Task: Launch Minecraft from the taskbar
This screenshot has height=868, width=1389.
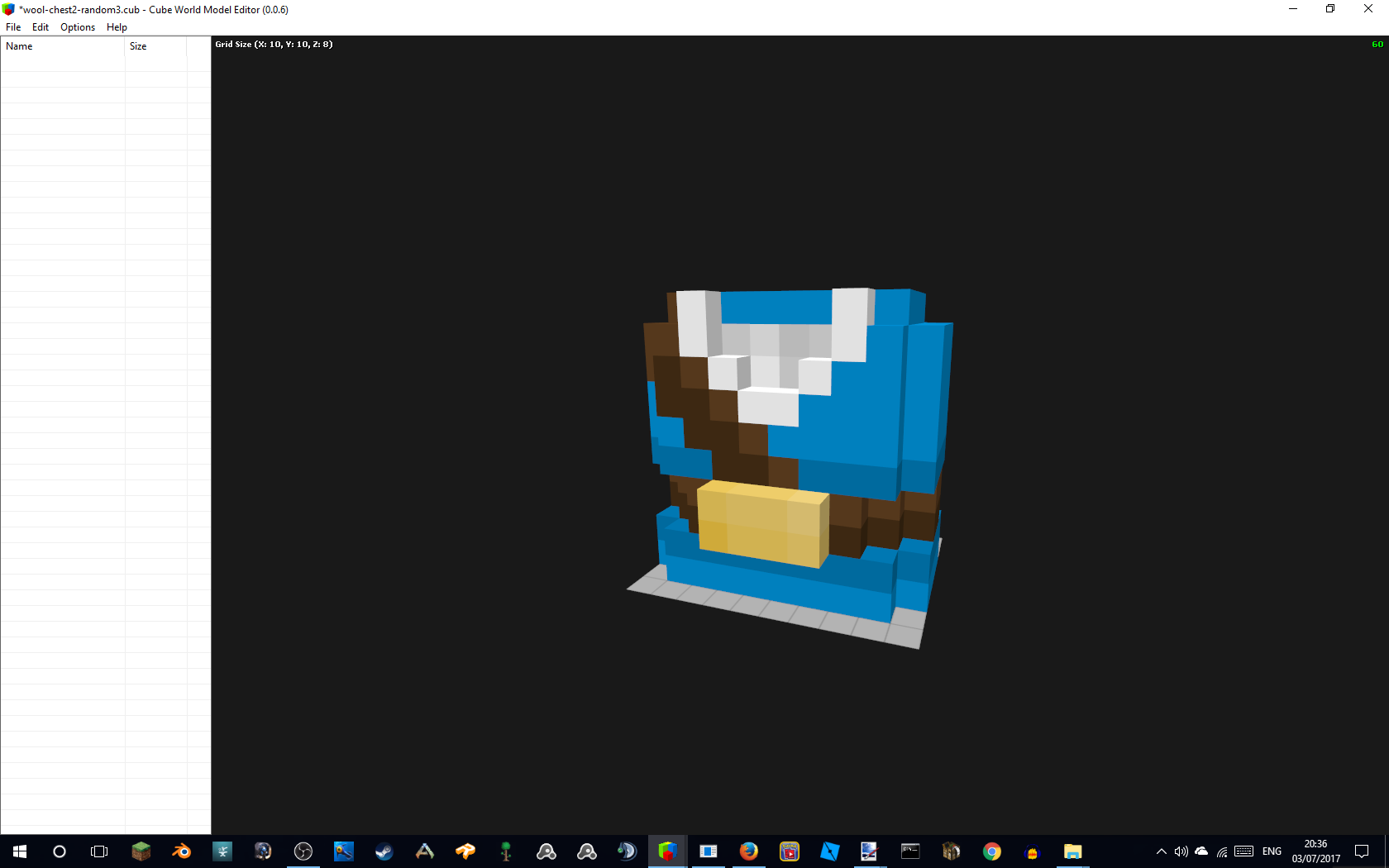Action: (x=141, y=851)
